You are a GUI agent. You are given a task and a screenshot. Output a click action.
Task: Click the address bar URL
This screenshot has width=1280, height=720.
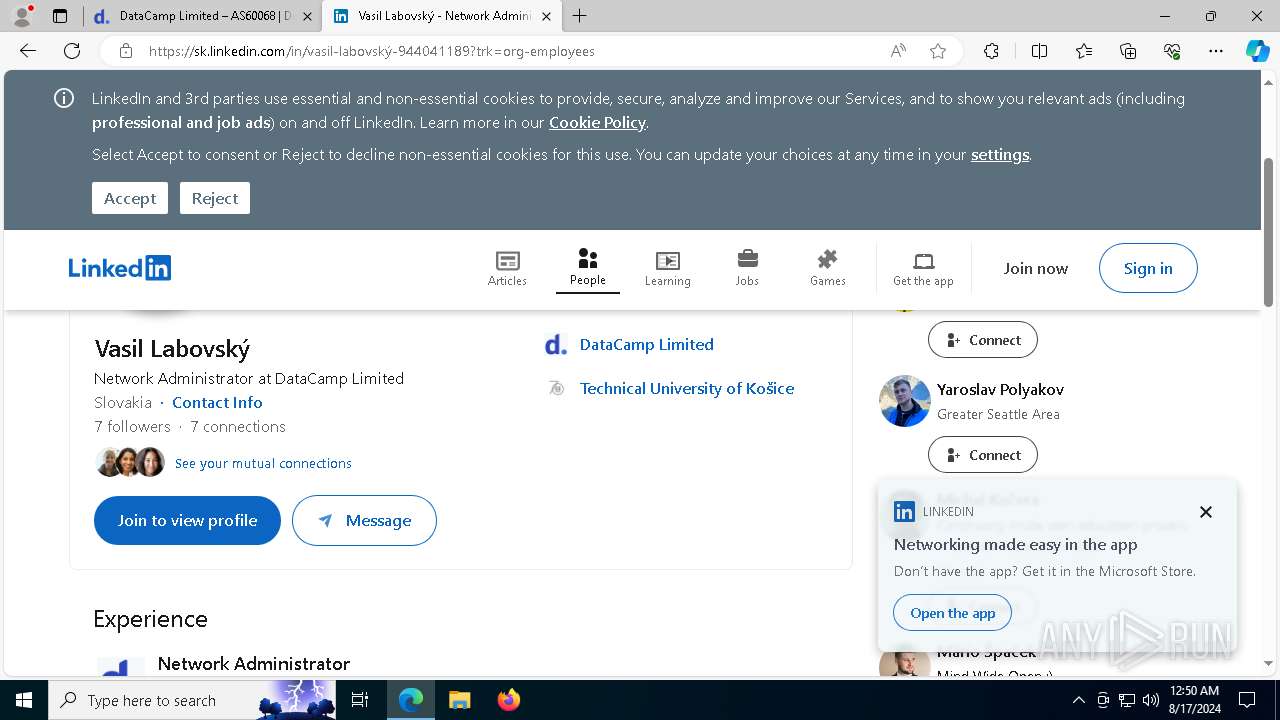point(372,51)
